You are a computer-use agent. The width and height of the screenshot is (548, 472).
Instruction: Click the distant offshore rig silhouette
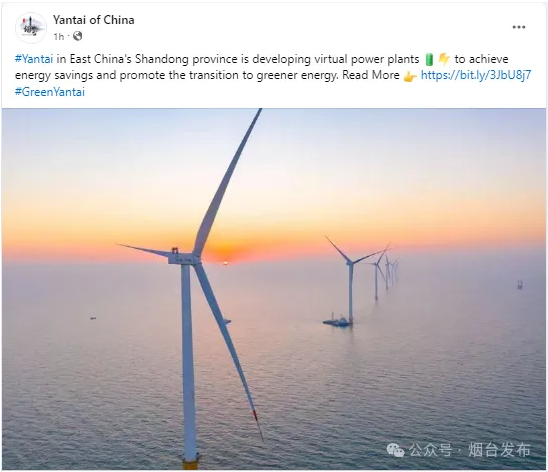520,284
